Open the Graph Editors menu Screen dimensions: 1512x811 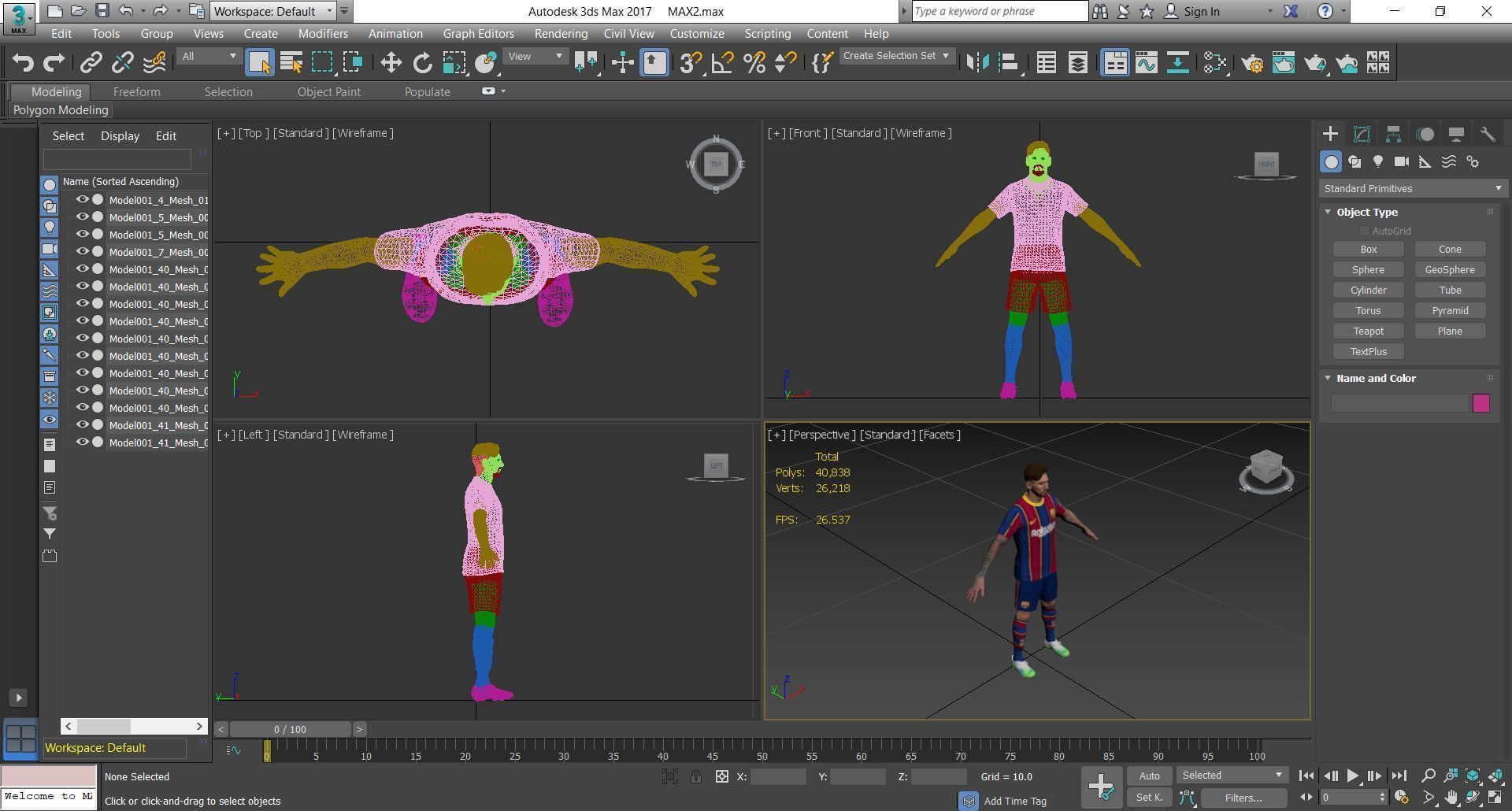(478, 34)
